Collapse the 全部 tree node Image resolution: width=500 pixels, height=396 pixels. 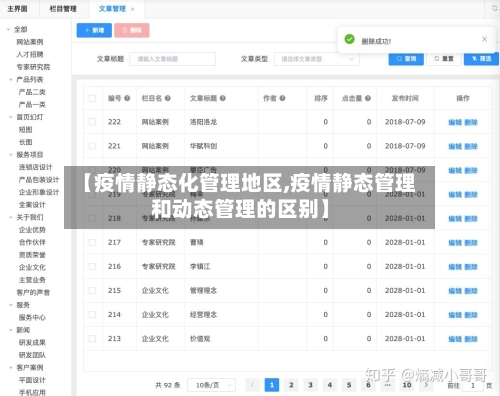pyautogui.click(x=8, y=30)
